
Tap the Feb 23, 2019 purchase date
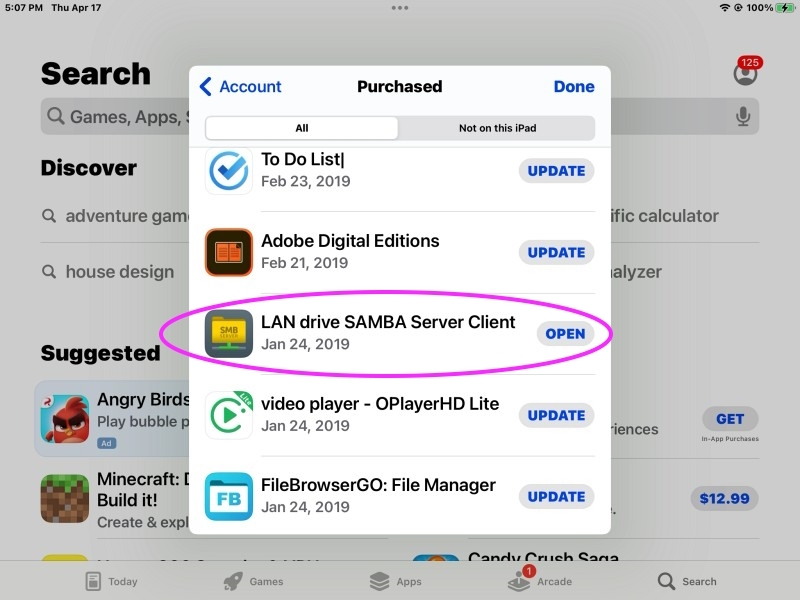click(x=306, y=181)
